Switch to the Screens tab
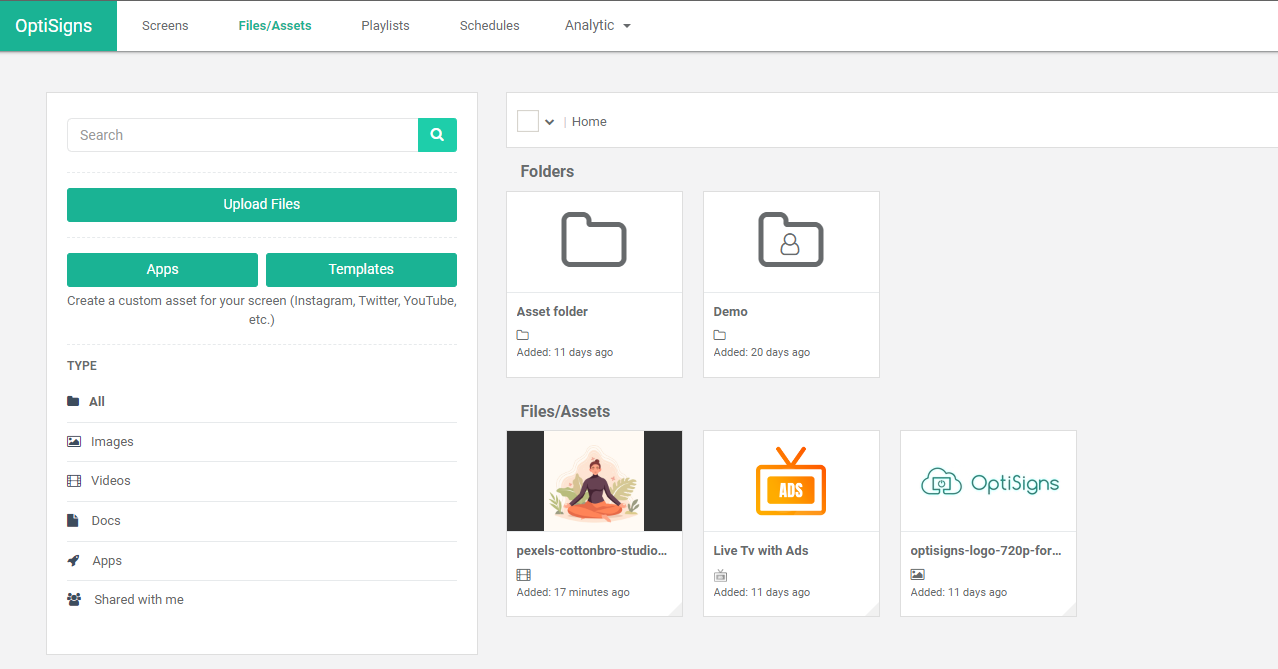Image resolution: width=1278 pixels, height=669 pixels. tap(165, 25)
